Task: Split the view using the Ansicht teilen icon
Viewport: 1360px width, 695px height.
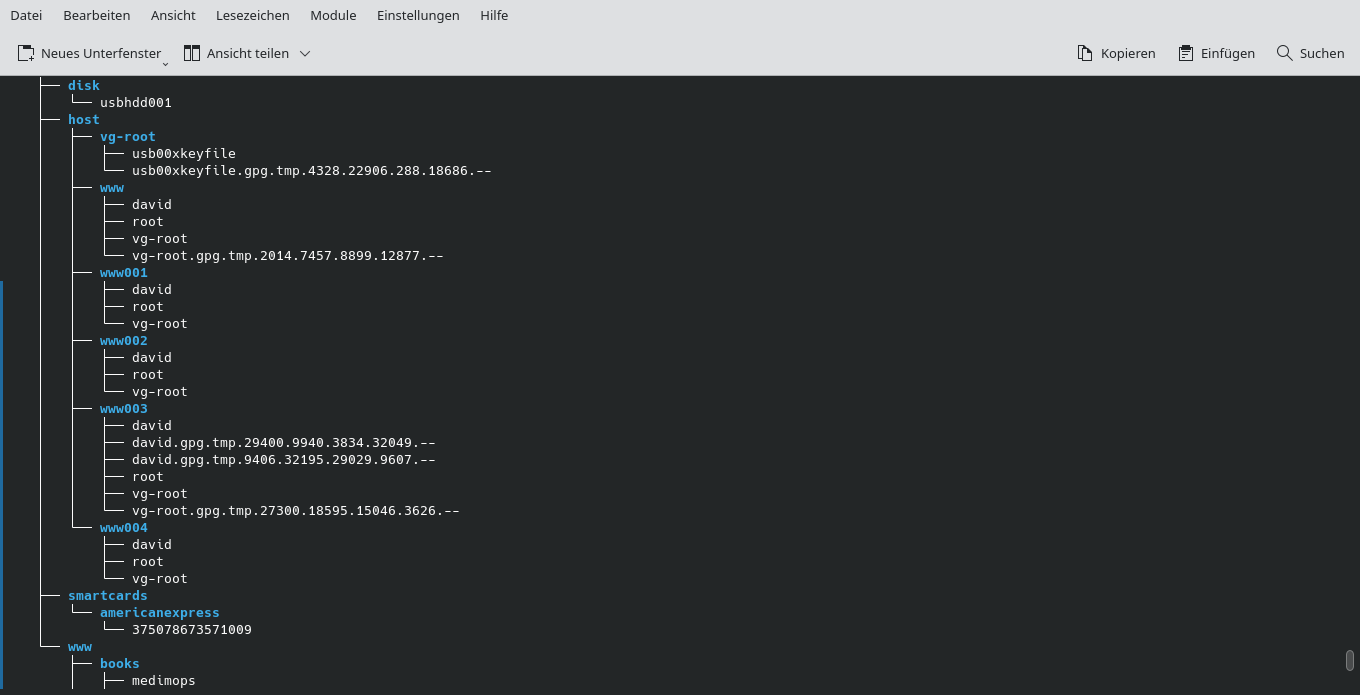Action: 190,53
